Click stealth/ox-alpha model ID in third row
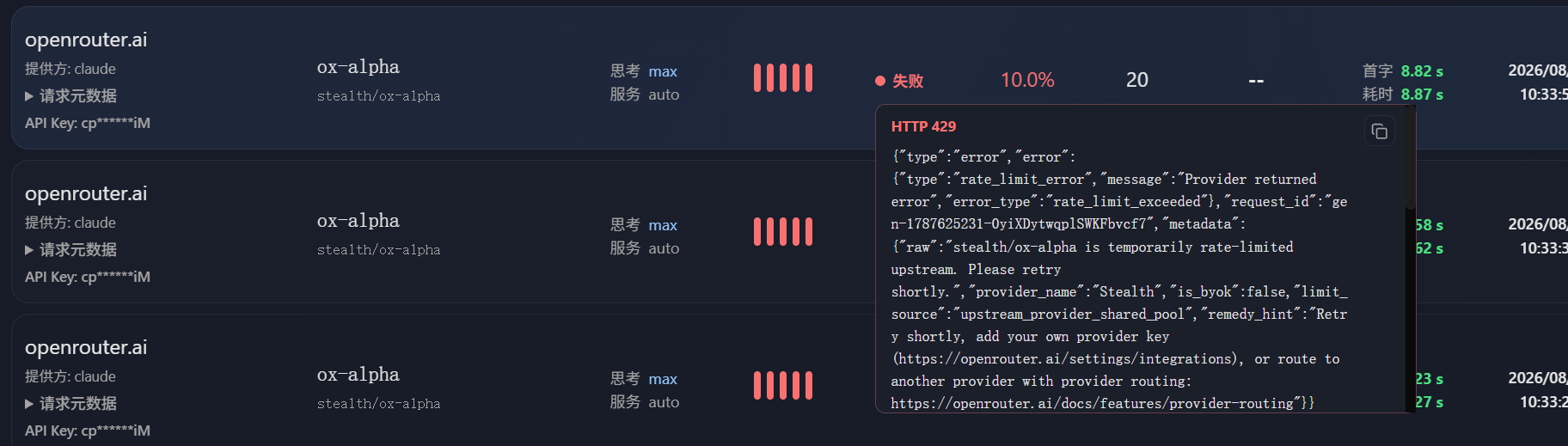The image size is (1568, 446). (x=378, y=404)
